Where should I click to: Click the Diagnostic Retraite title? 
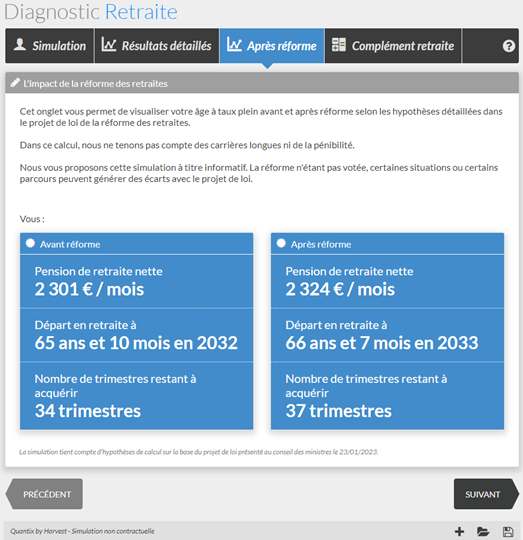[x=91, y=12]
